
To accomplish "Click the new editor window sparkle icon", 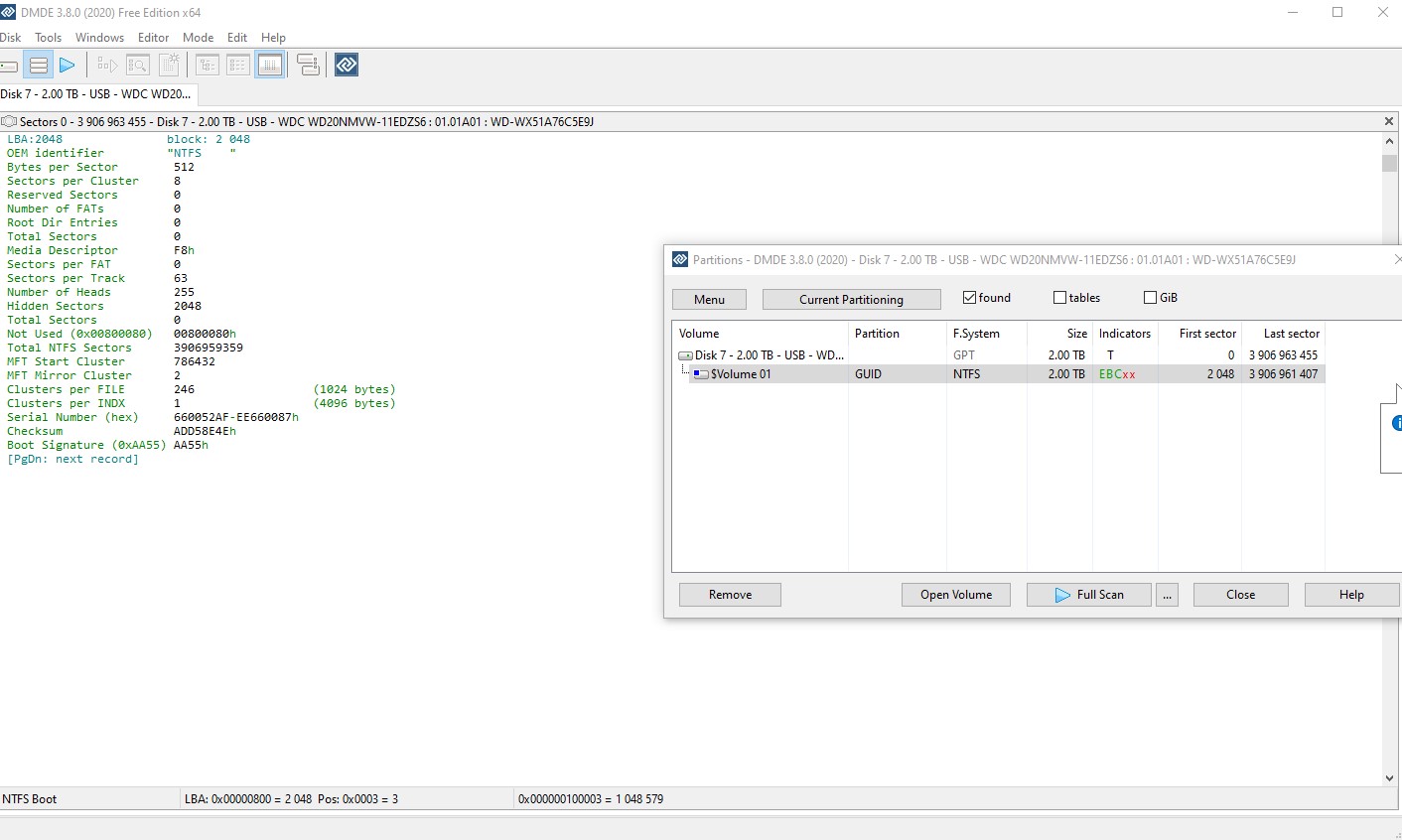I will click(169, 66).
